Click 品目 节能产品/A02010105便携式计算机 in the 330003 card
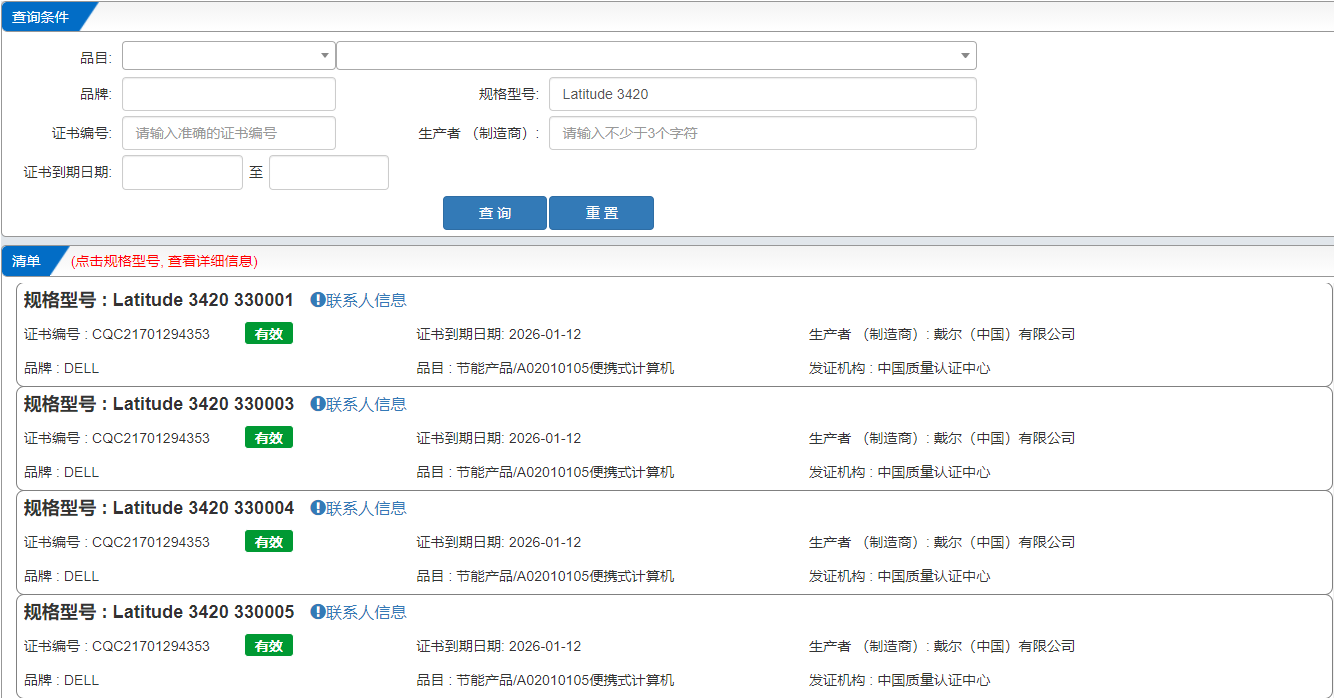 coord(546,472)
